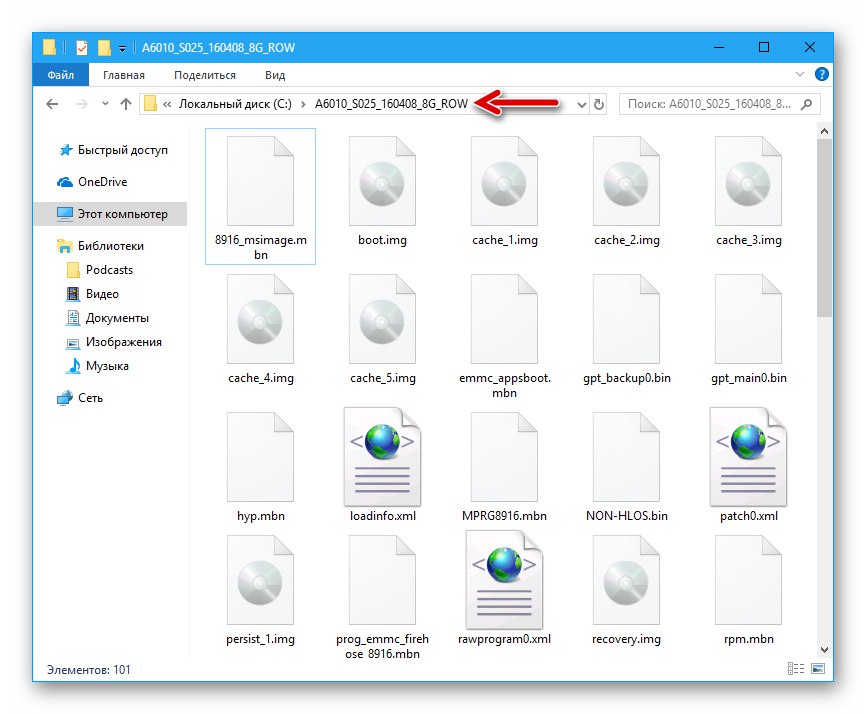
Task: Open Help with the question mark icon
Action: [x=821, y=74]
